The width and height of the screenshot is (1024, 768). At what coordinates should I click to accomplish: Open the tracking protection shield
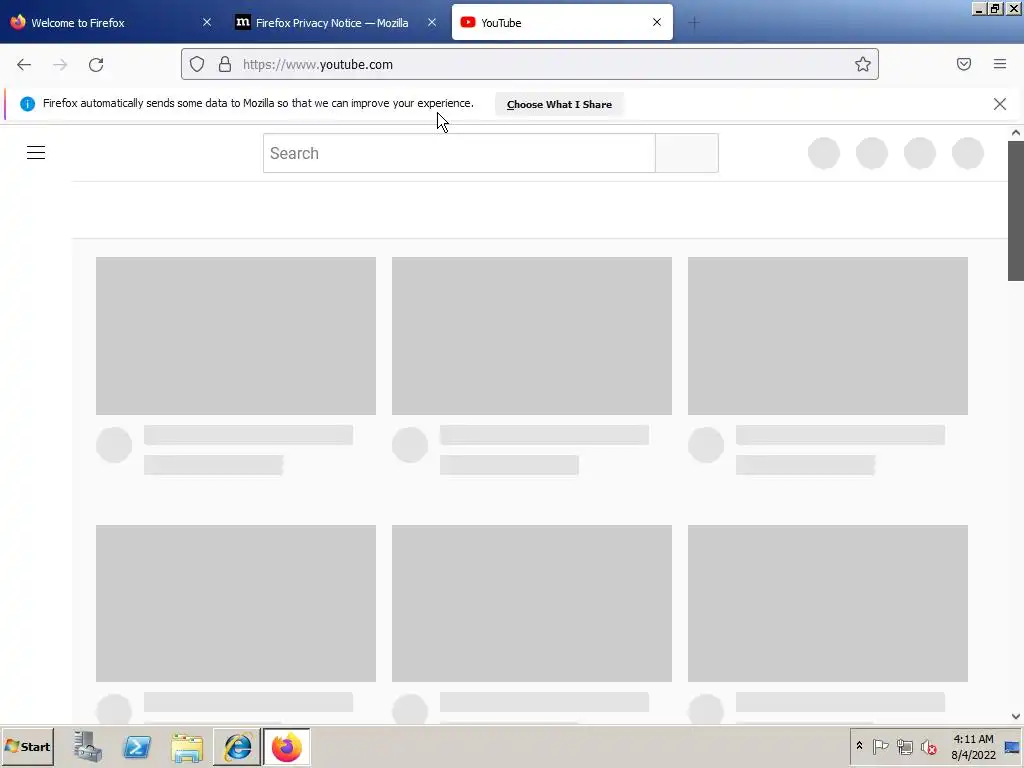point(197,64)
